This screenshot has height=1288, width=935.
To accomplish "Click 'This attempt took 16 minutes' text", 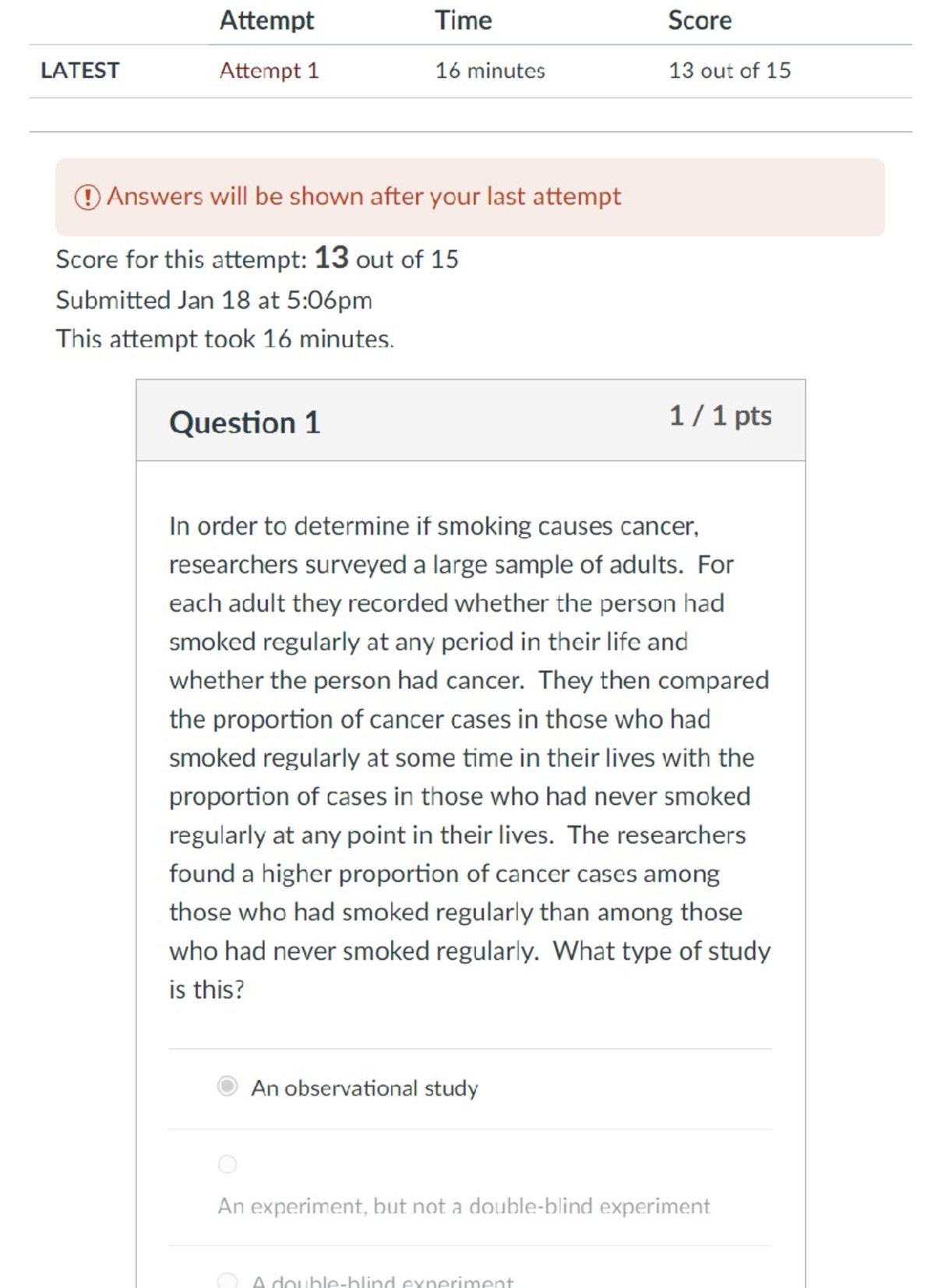I will coord(224,337).
